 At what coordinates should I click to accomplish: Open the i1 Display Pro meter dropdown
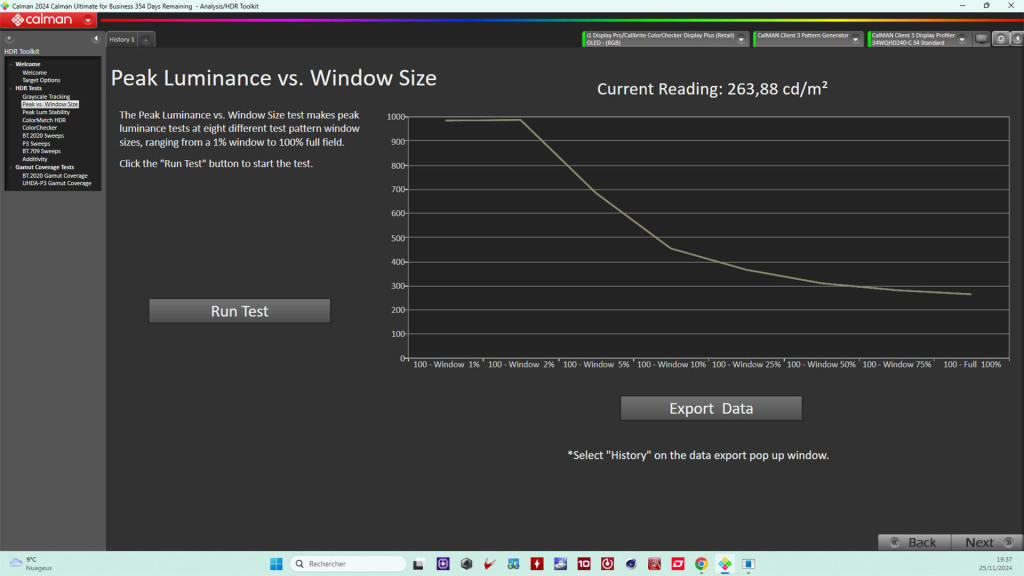click(x=741, y=39)
